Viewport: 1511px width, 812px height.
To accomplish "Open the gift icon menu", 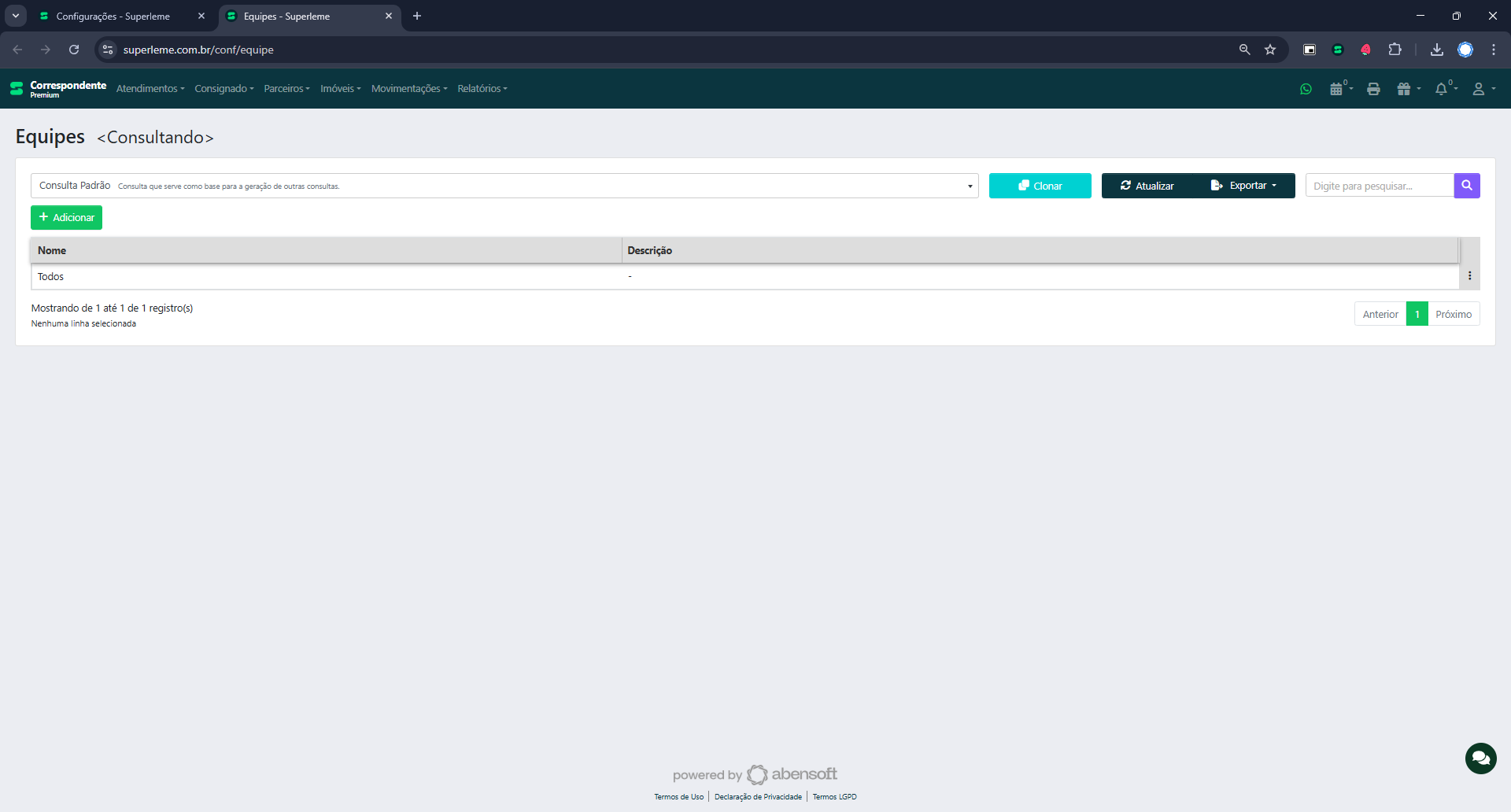I will [x=1407, y=89].
